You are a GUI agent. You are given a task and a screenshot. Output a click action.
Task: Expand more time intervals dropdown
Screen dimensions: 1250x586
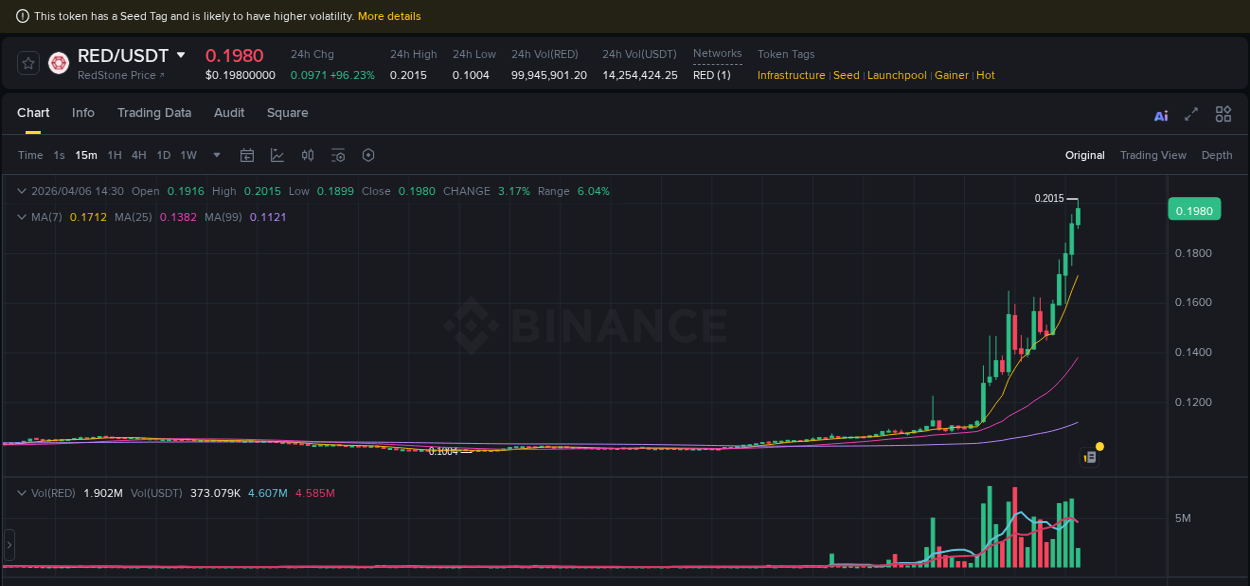click(217, 155)
